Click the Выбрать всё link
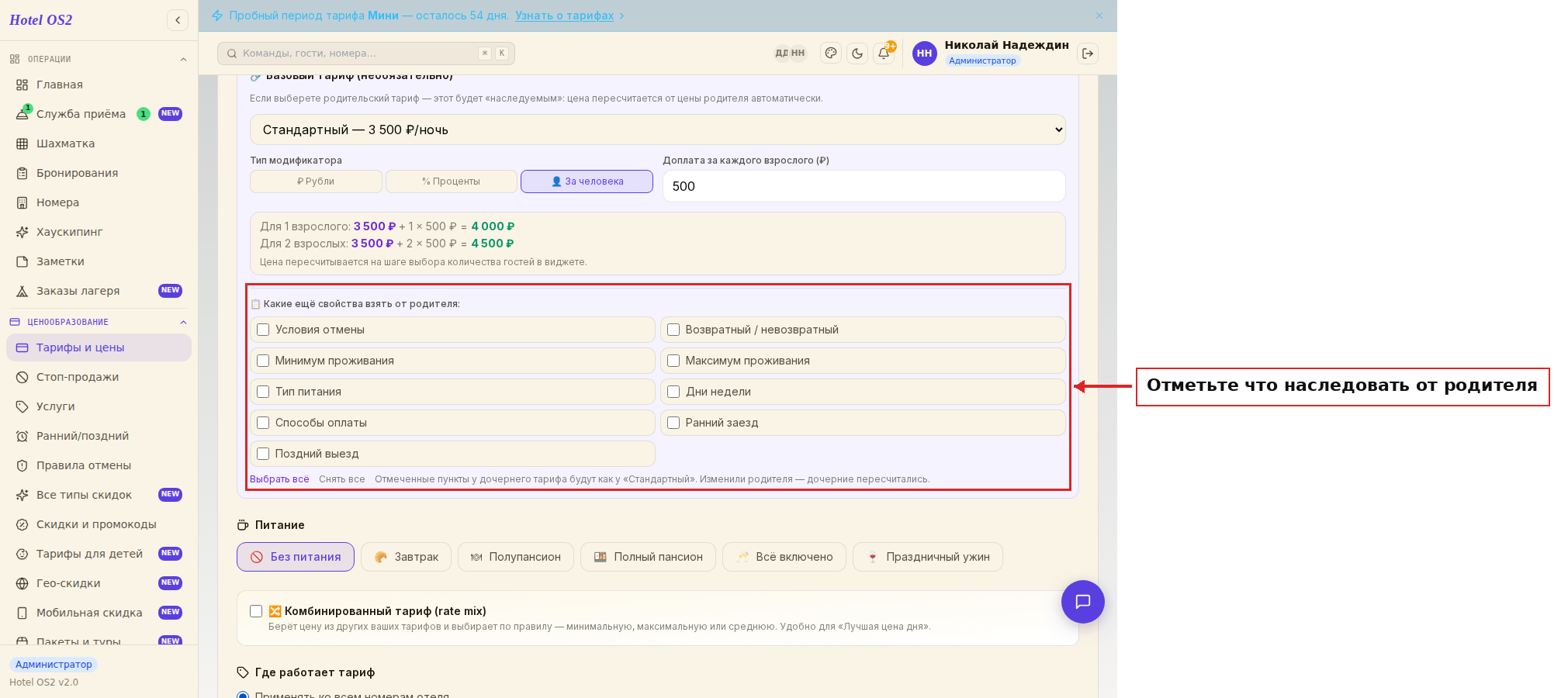 pos(279,479)
